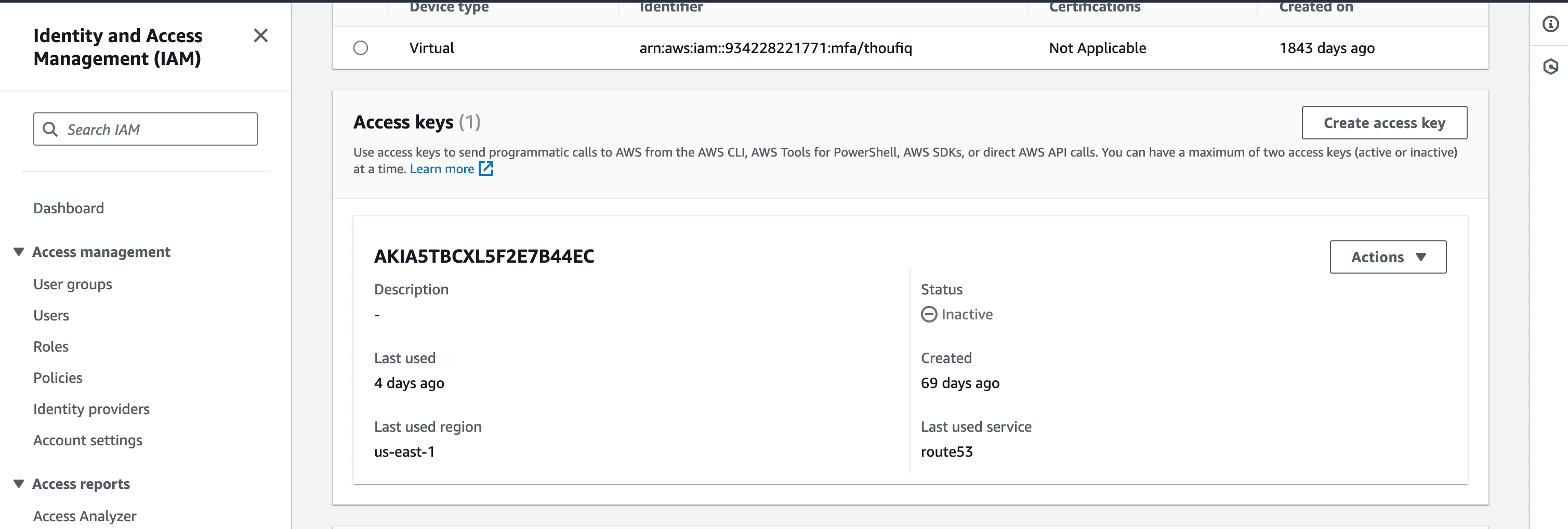Click the Create access key button

pyautogui.click(x=1383, y=123)
